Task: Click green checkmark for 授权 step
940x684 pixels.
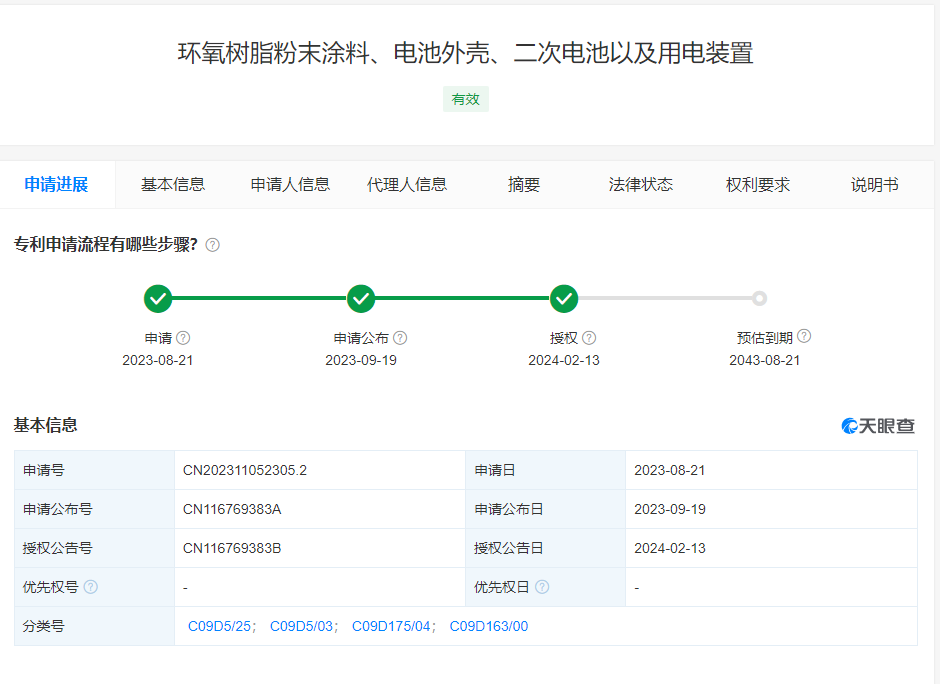Action: (x=564, y=298)
